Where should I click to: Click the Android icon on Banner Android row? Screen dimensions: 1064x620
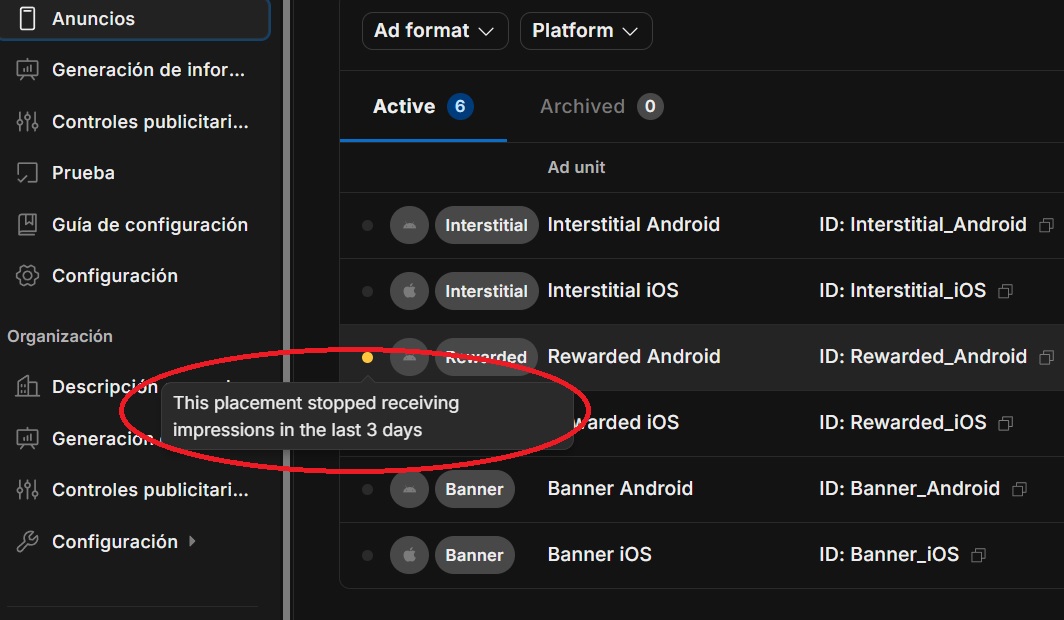click(x=409, y=488)
